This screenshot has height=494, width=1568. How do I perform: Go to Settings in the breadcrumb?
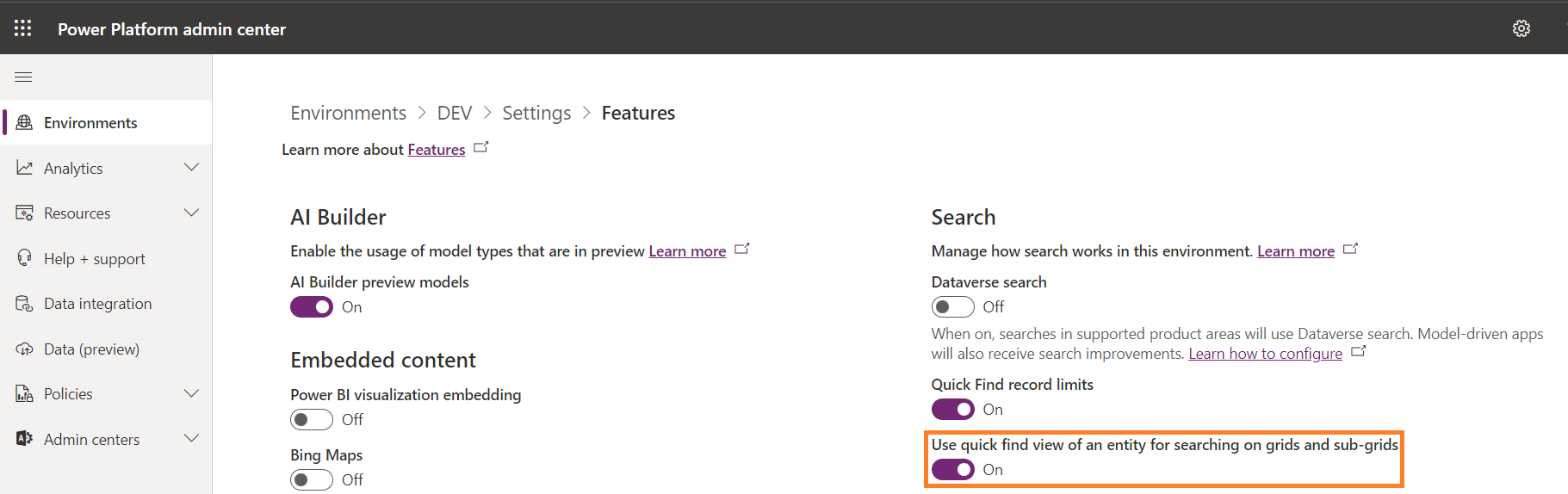tap(536, 114)
